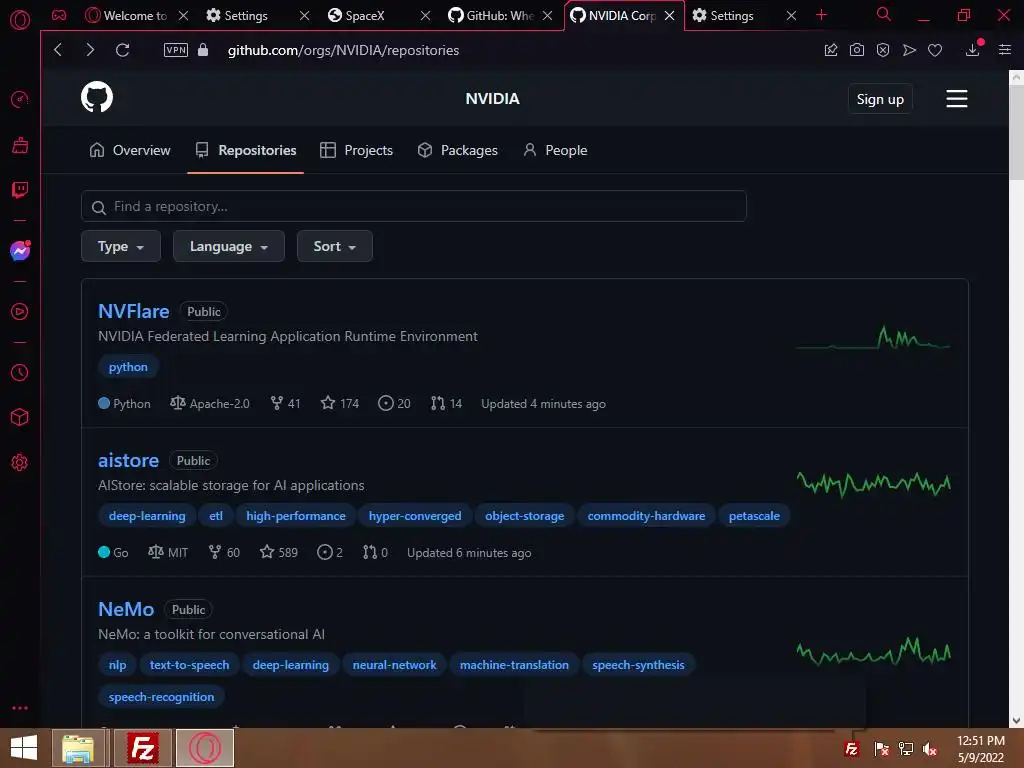Screen dimensions: 1024x768
Task: View aistore stargazers count 589
Action: click(x=279, y=552)
